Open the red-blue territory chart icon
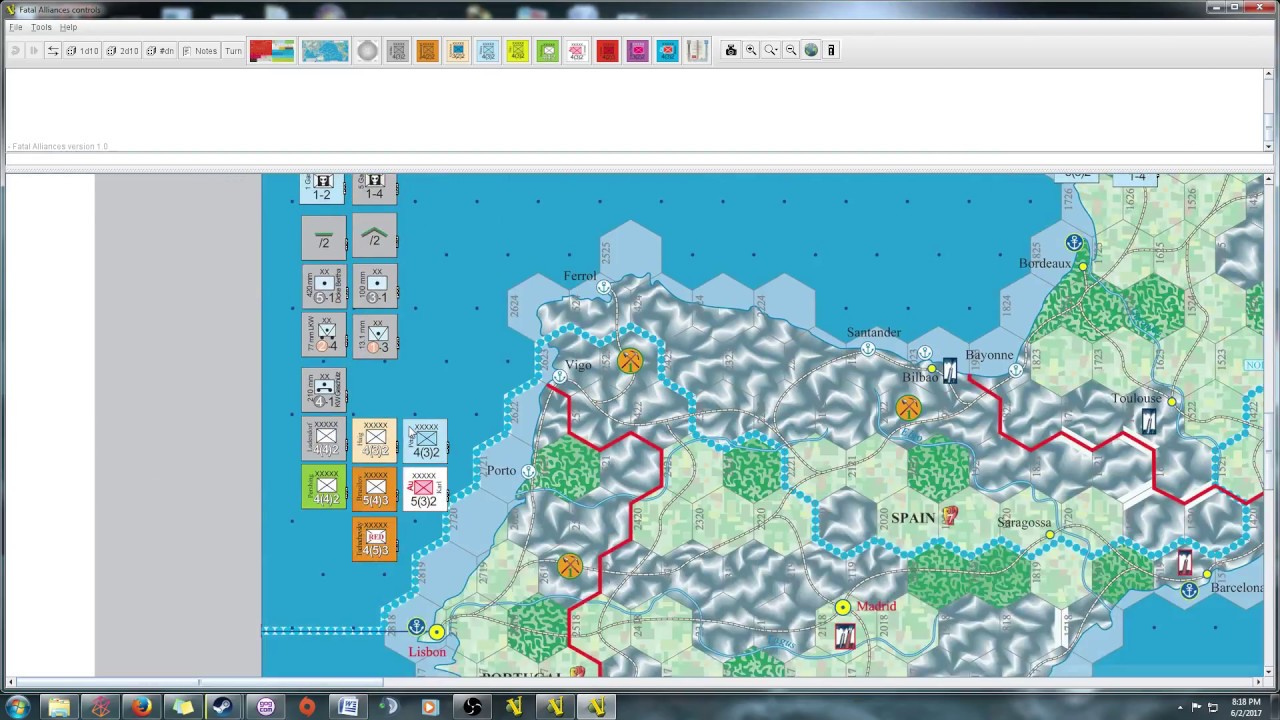 pyautogui.click(x=272, y=50)
